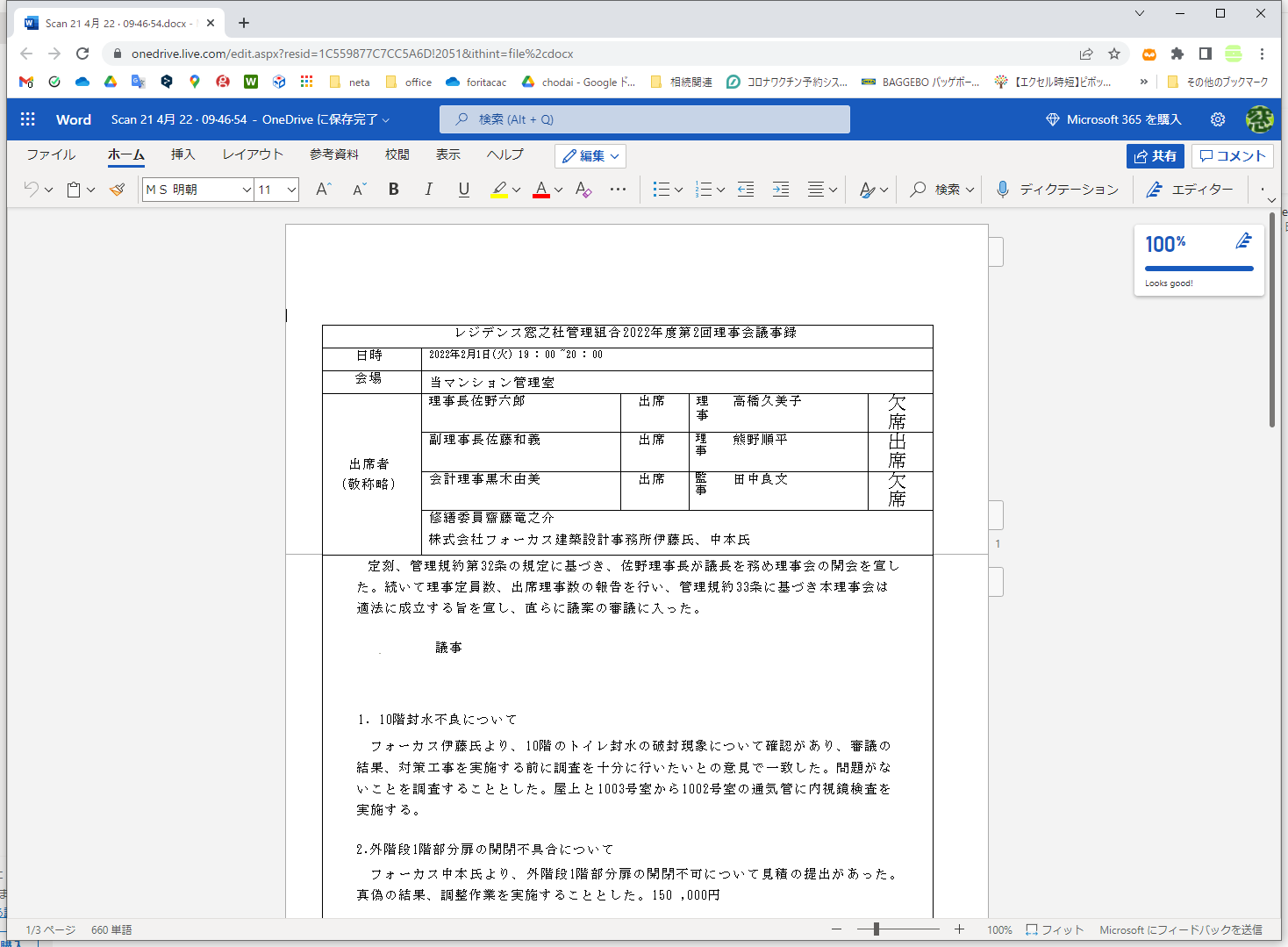Open the bulleted list options dropdown
Viewport: 1288px width, 947px height.
point(677,189)
